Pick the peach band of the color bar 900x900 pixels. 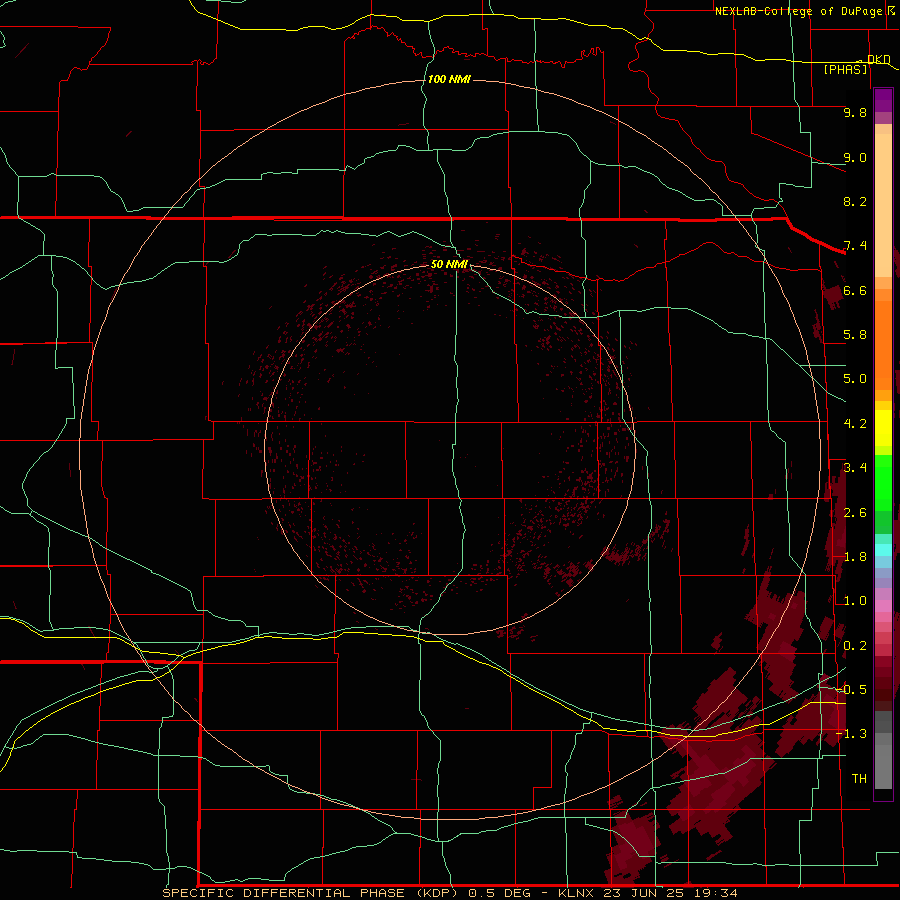coord(883,205)
